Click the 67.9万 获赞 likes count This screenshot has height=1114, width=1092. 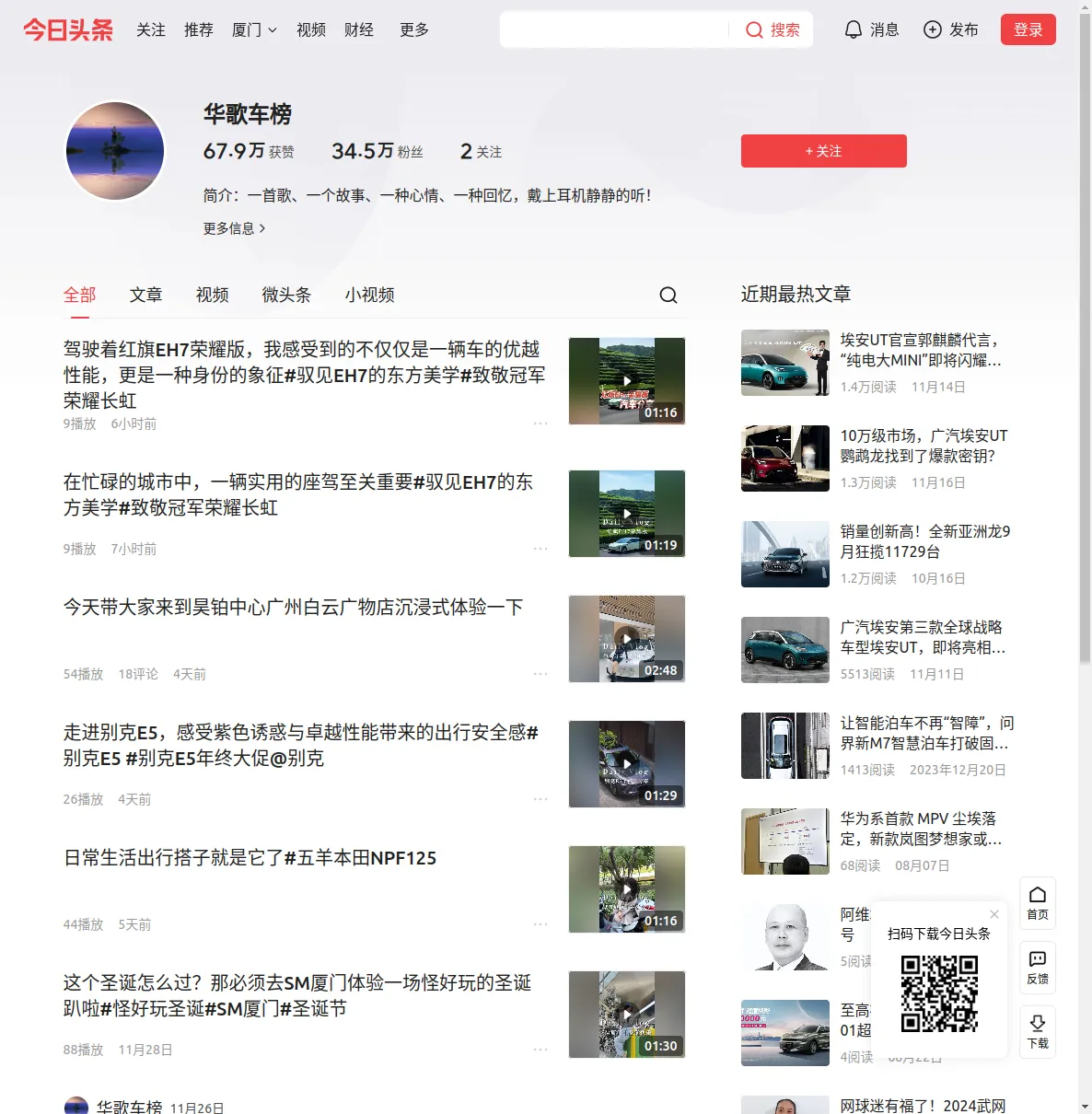[x=249, y=151]
